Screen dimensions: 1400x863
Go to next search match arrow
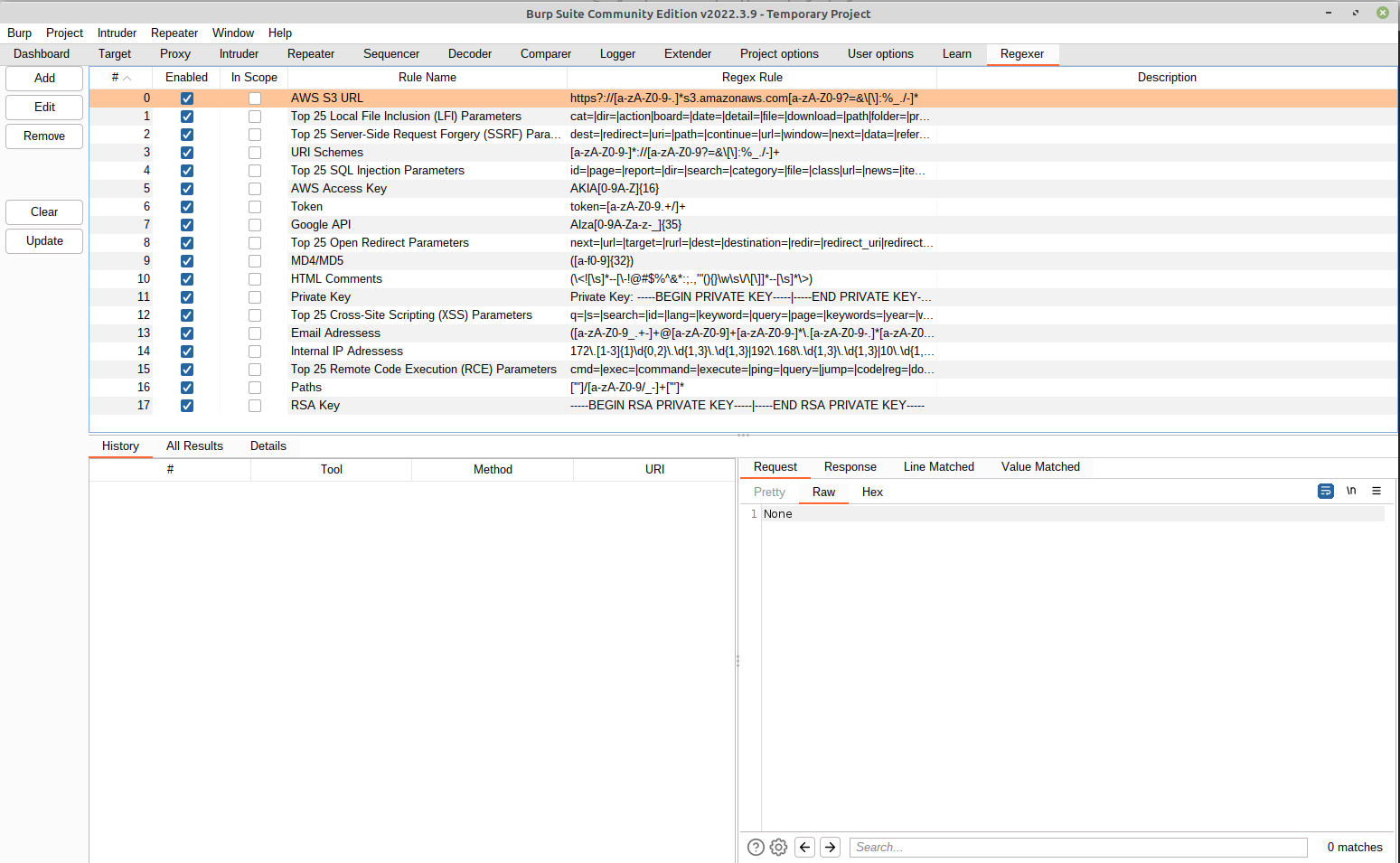tap(830, 847)
